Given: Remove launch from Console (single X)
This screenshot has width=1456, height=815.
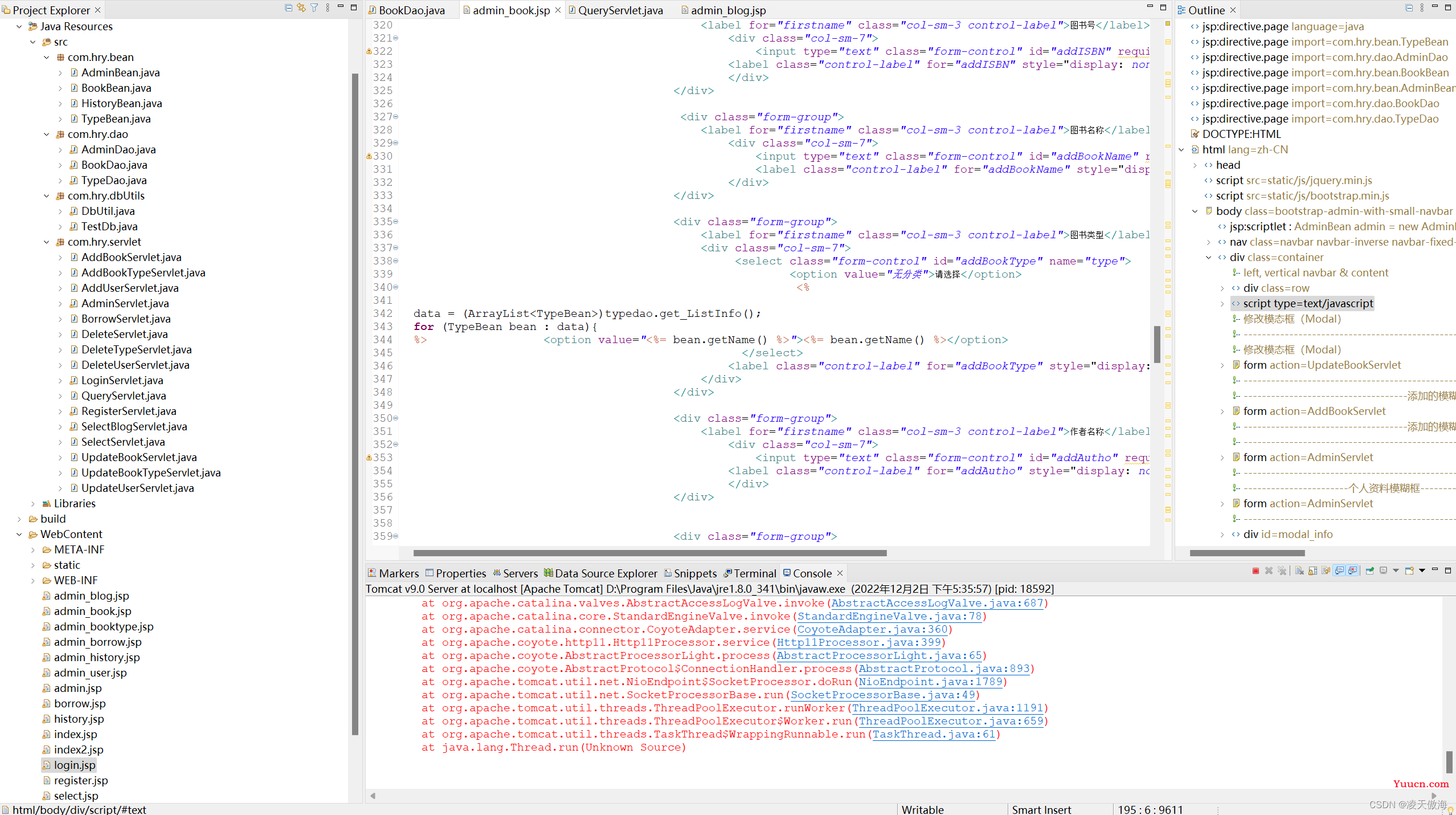Looking at the screenshot, I should [x=1269, y=570].
